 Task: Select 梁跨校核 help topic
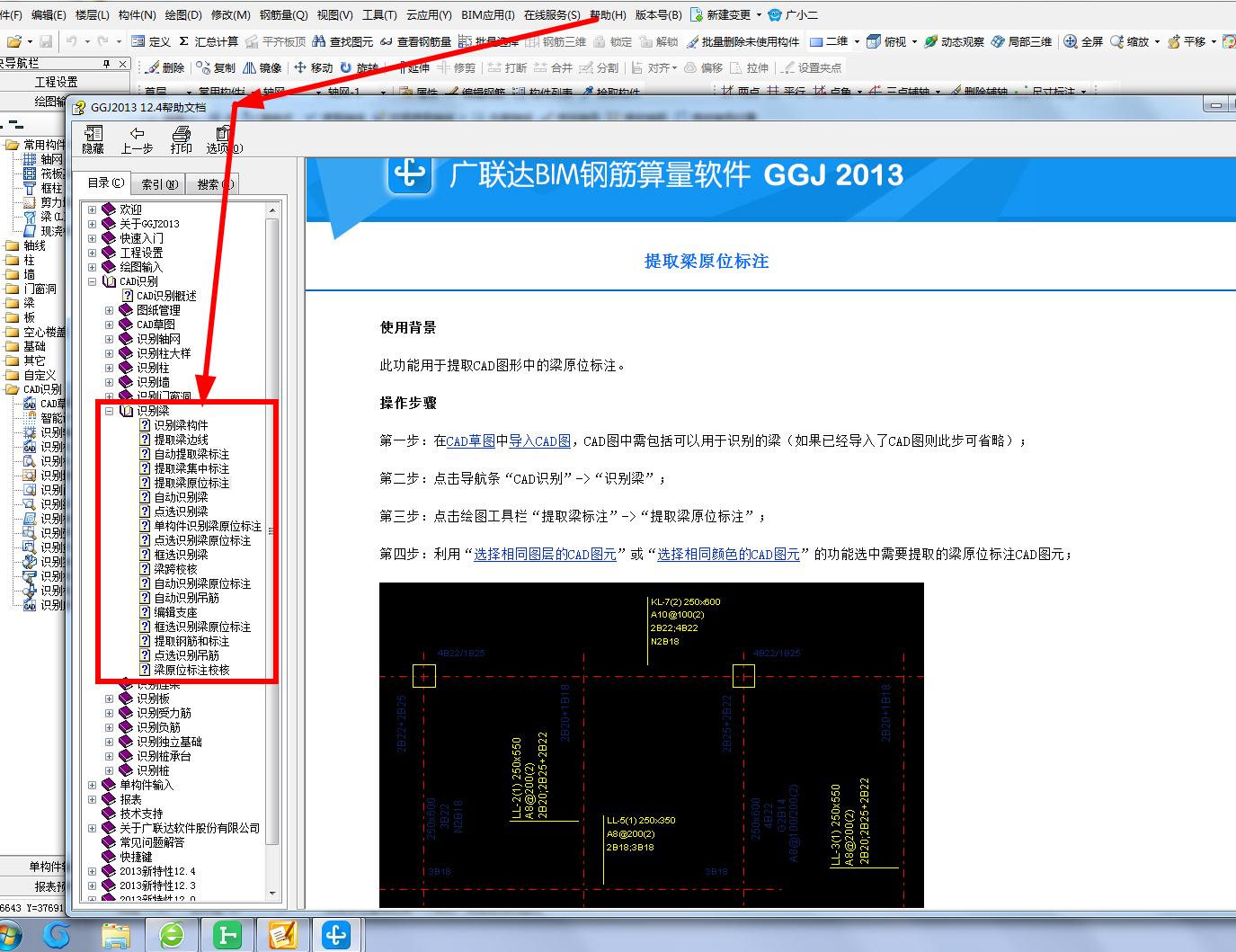pos(175,569)
